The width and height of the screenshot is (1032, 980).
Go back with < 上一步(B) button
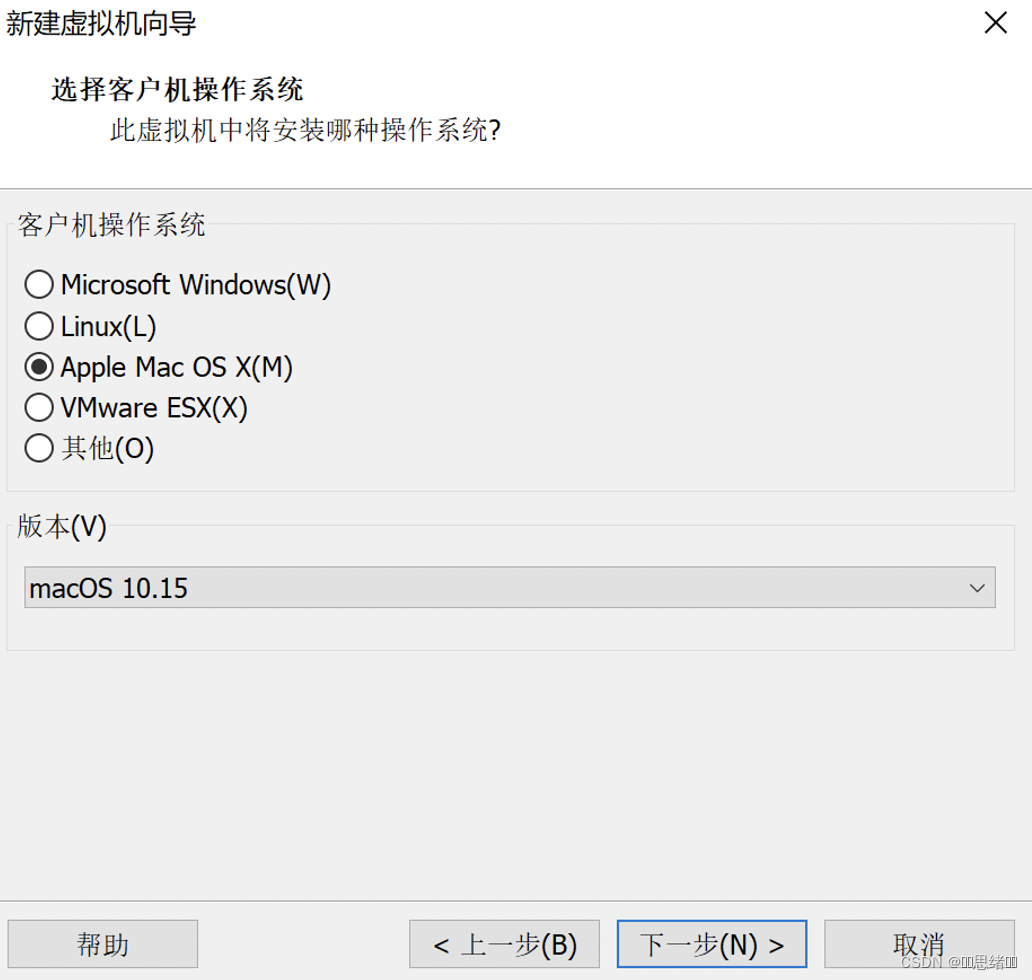504,944
